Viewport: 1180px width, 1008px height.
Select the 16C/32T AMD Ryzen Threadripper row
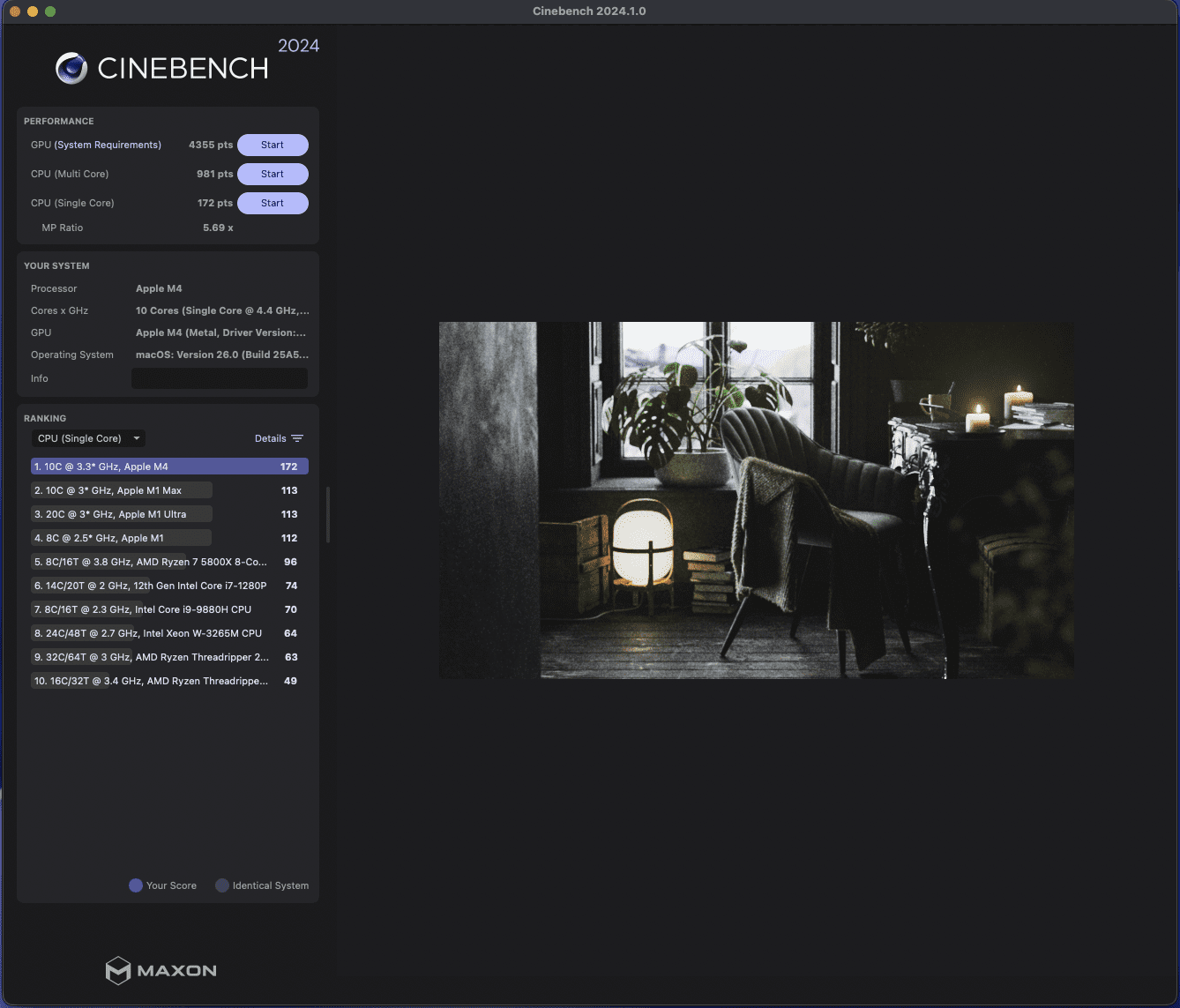[169, 681]
